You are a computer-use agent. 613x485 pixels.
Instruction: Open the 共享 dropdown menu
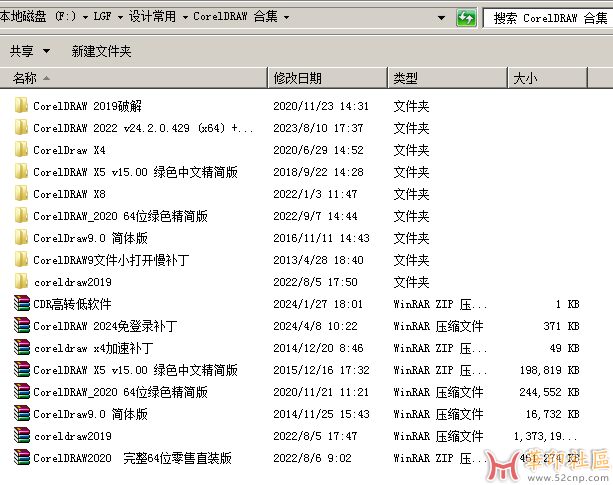pos(30,51)
